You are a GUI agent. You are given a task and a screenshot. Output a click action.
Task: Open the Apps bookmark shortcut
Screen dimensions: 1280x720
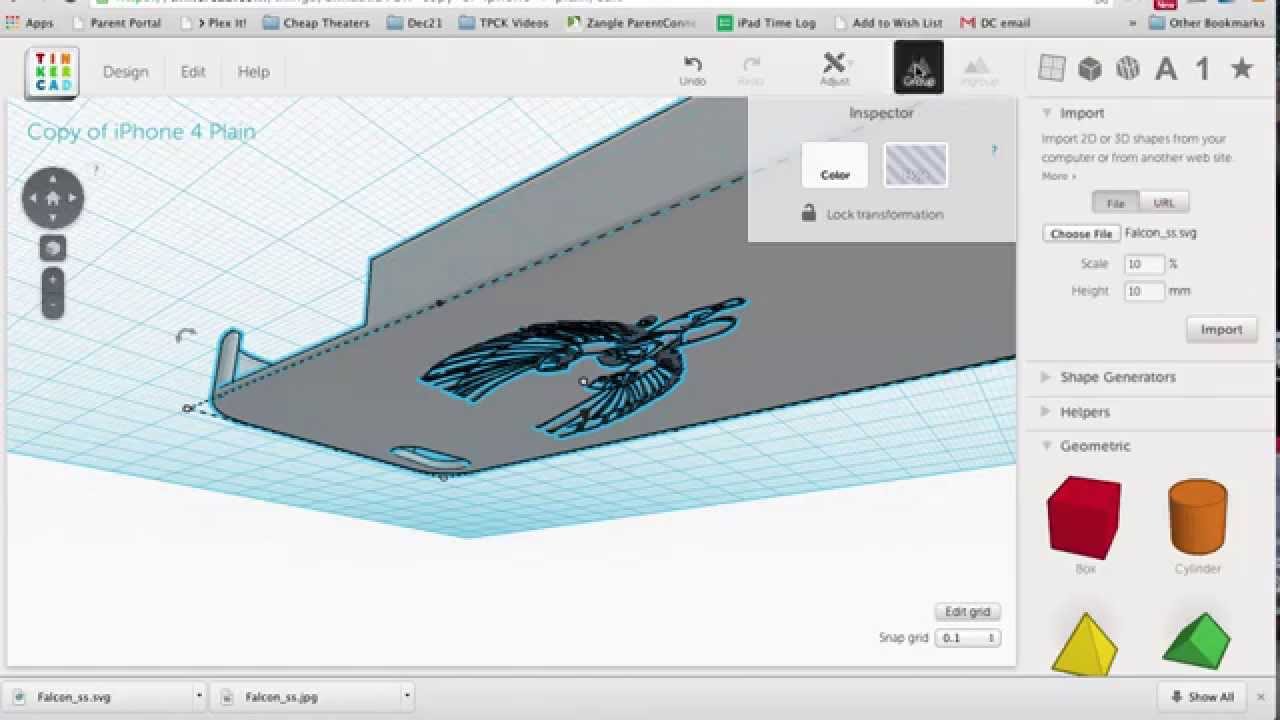(30, 23)
